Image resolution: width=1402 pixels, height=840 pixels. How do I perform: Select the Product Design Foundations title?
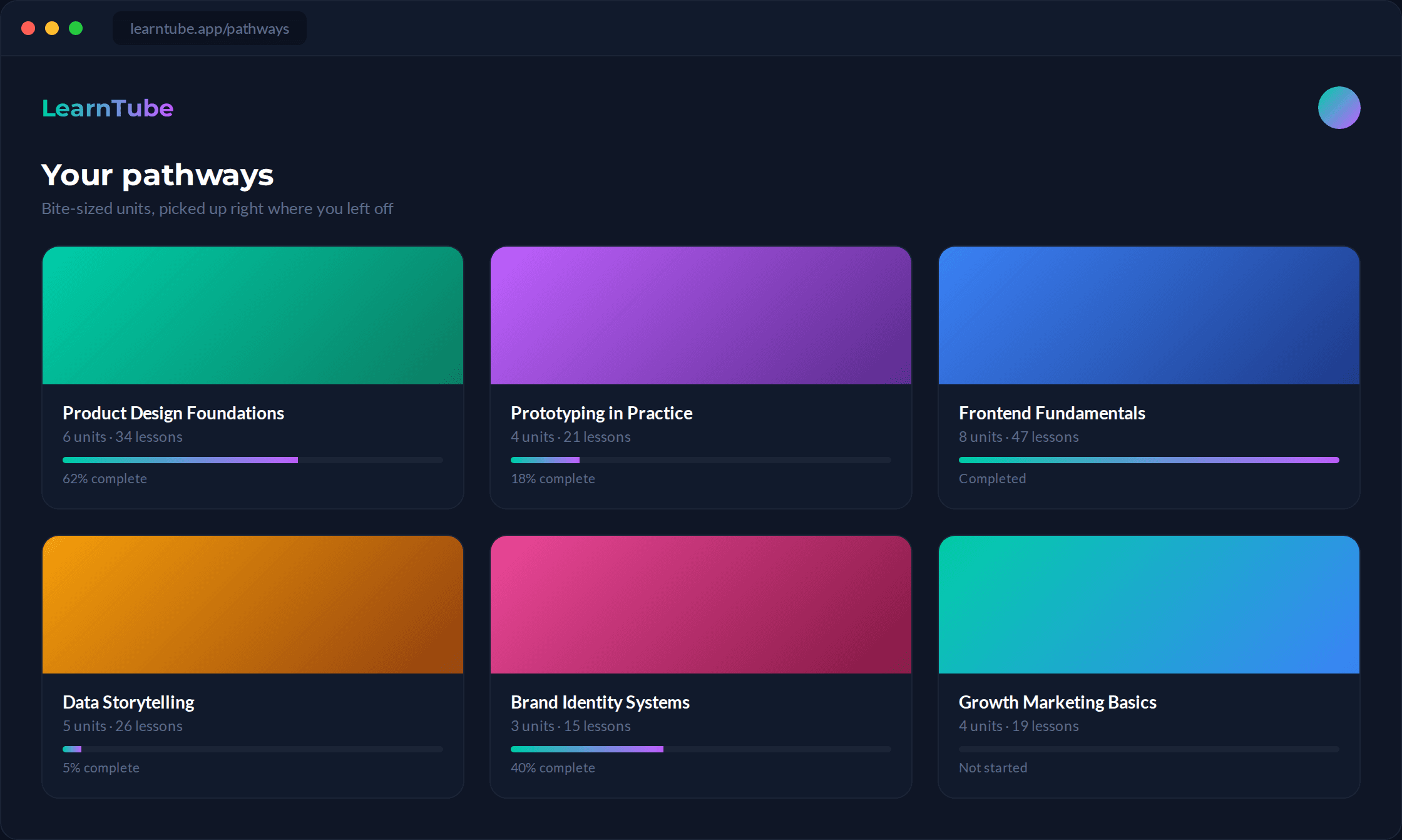tap(173, 413)
